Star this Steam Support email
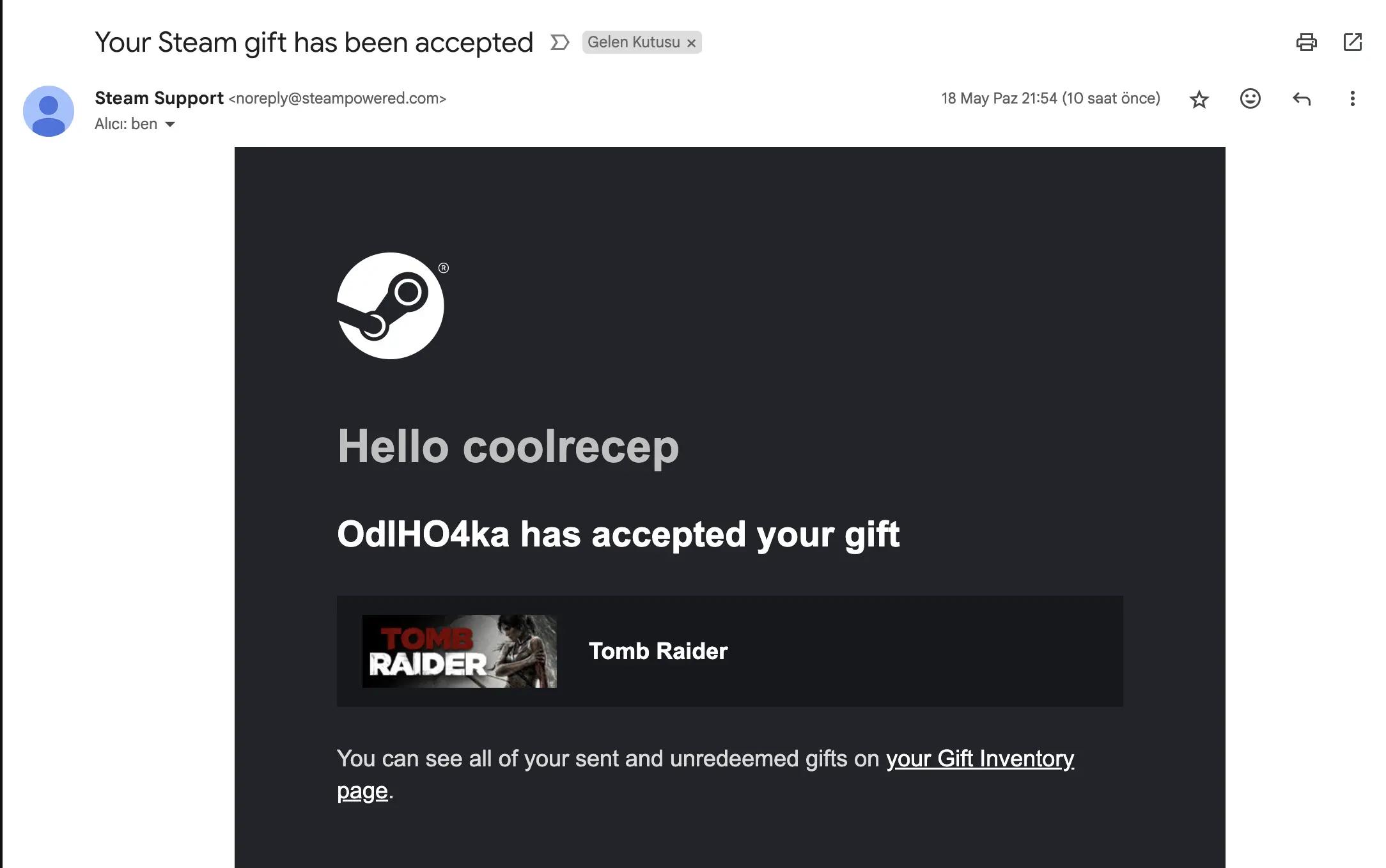Viewport: 1386px width, 868px height. (x=1199, y=99)
